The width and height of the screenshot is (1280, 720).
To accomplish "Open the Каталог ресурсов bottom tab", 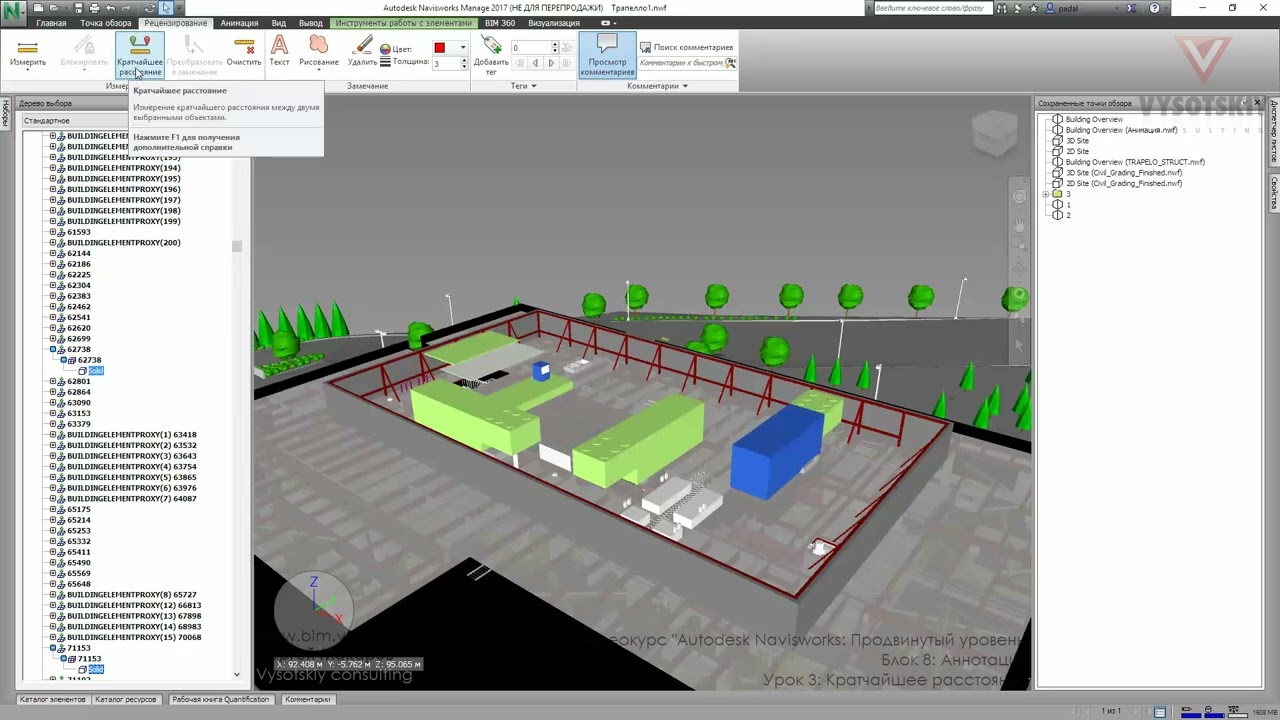I will click(x=126, y=700).
